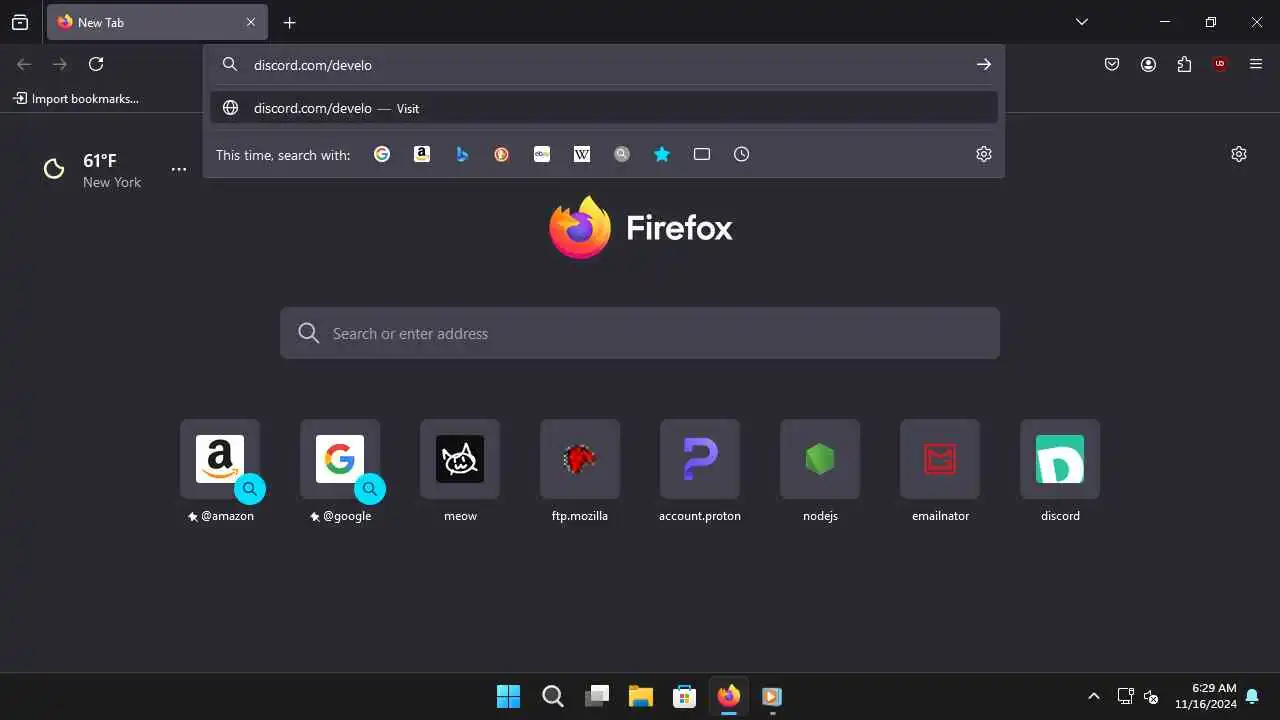Viewport: 1280px width, 720px height.
Task: Personalize new tab with gear icon
Action: click(1239, 154)
